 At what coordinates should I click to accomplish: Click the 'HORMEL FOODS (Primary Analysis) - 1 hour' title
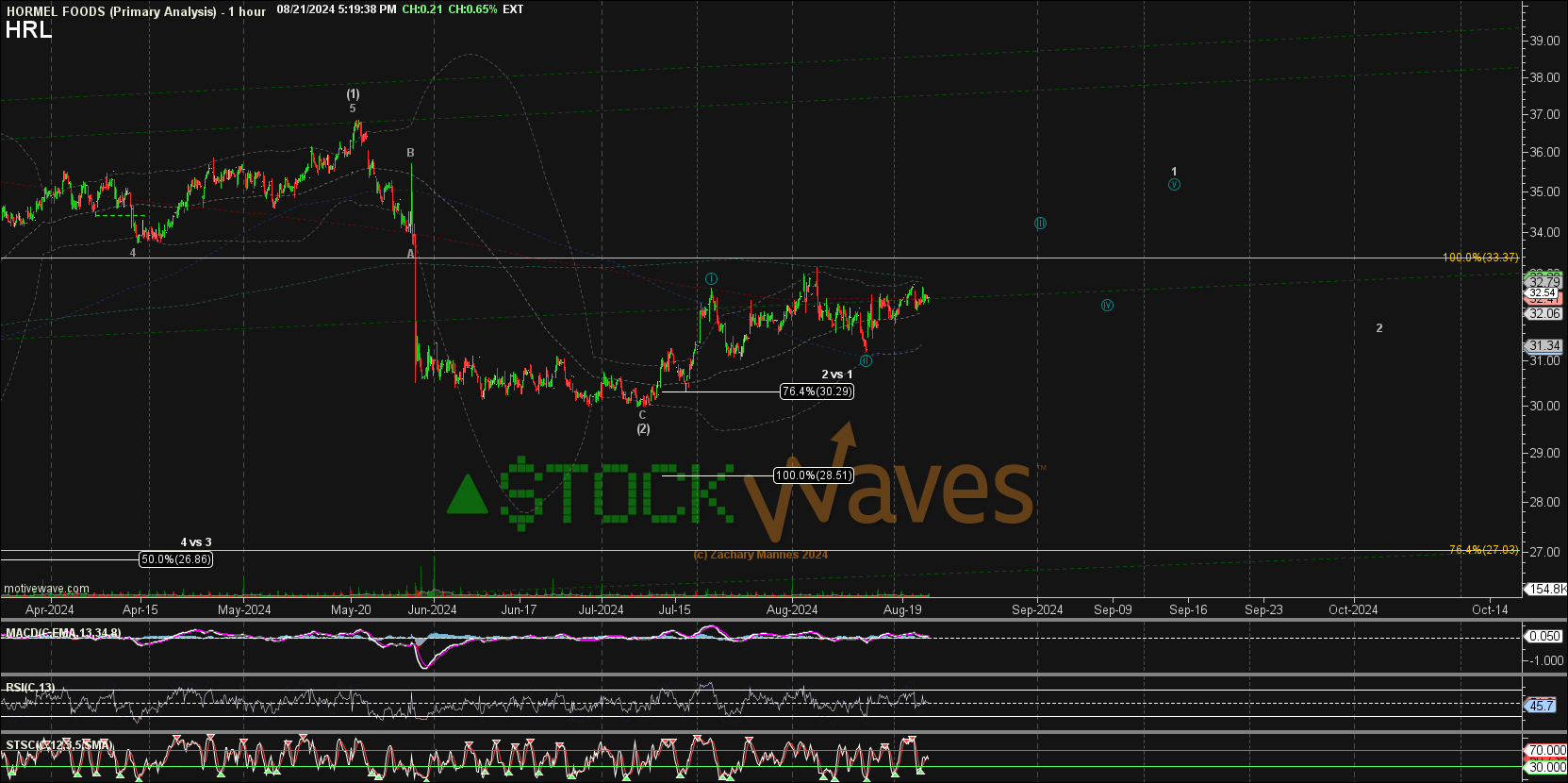[x=136, y=11]
